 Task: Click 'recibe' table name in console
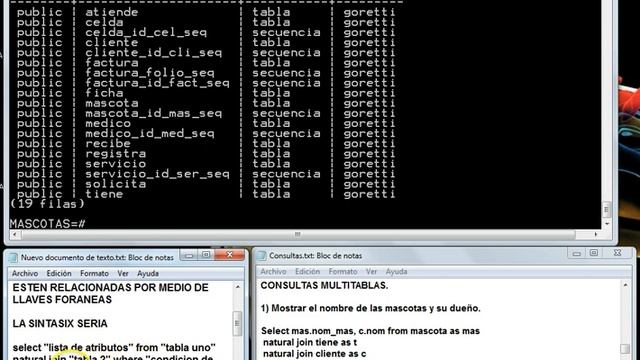tap(108, 144)
